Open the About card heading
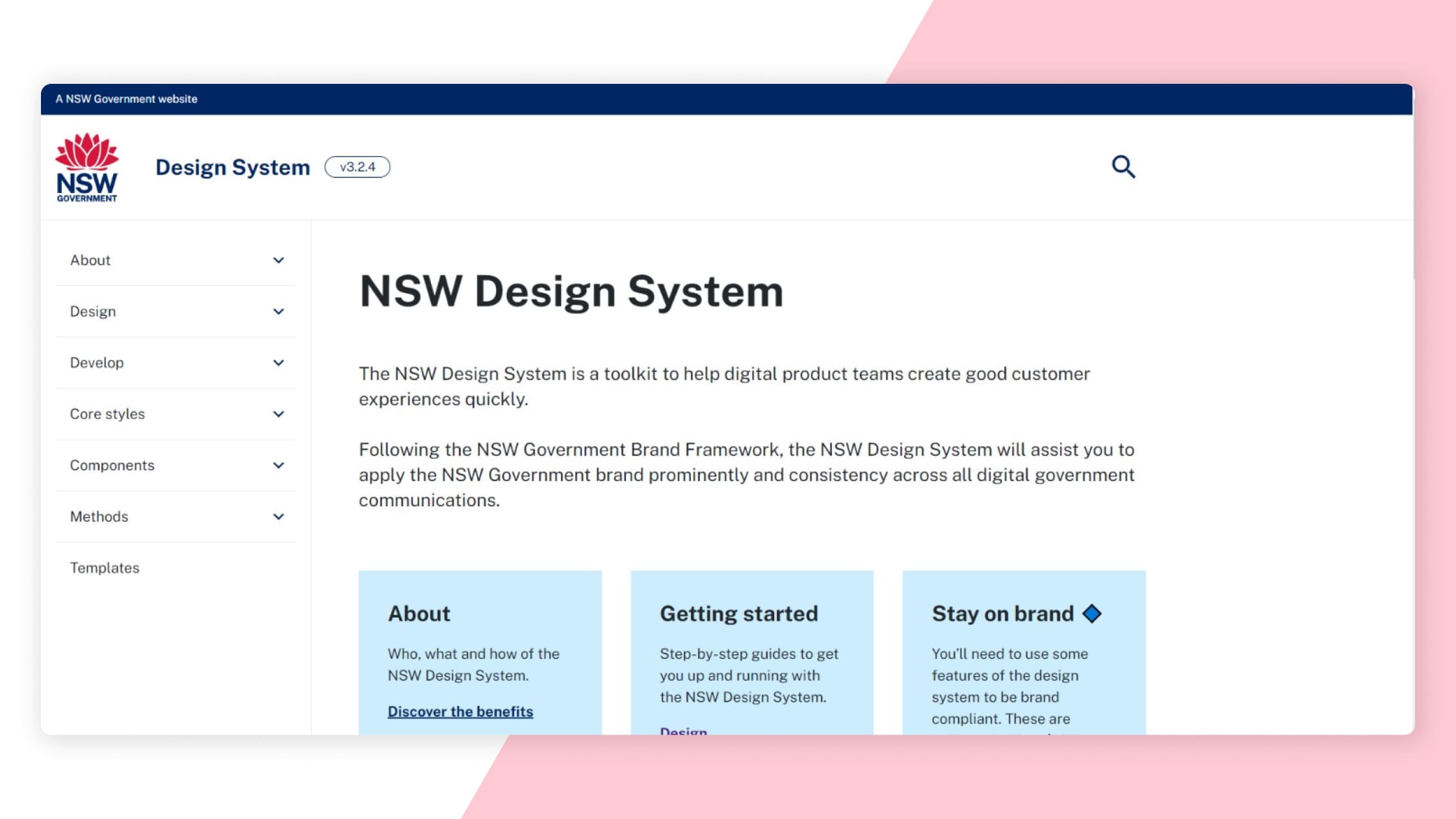The width and height of the screenshot is (1456, 819). 419,614
